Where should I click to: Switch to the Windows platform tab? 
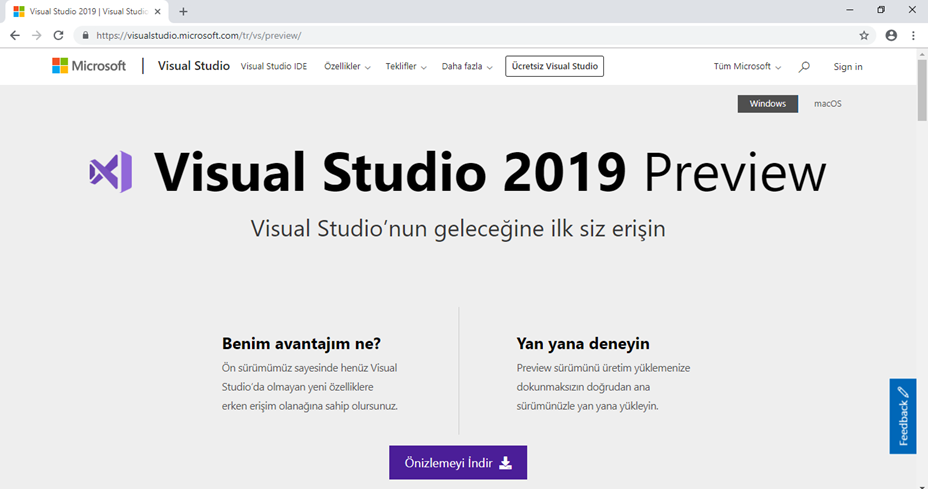click(x=768, y=104)
